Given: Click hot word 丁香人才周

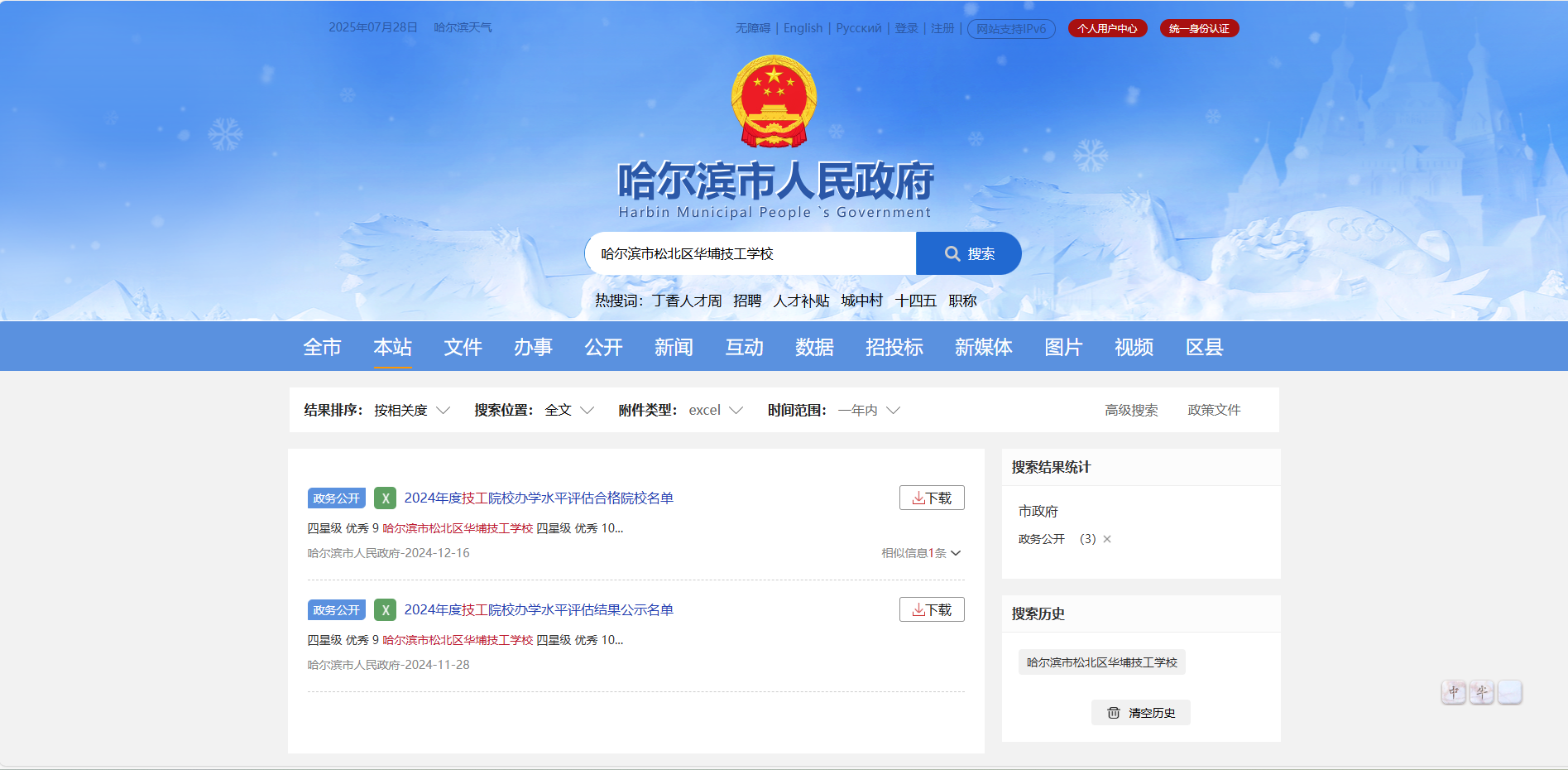Looking at the screenshot, I should point(687,301).
